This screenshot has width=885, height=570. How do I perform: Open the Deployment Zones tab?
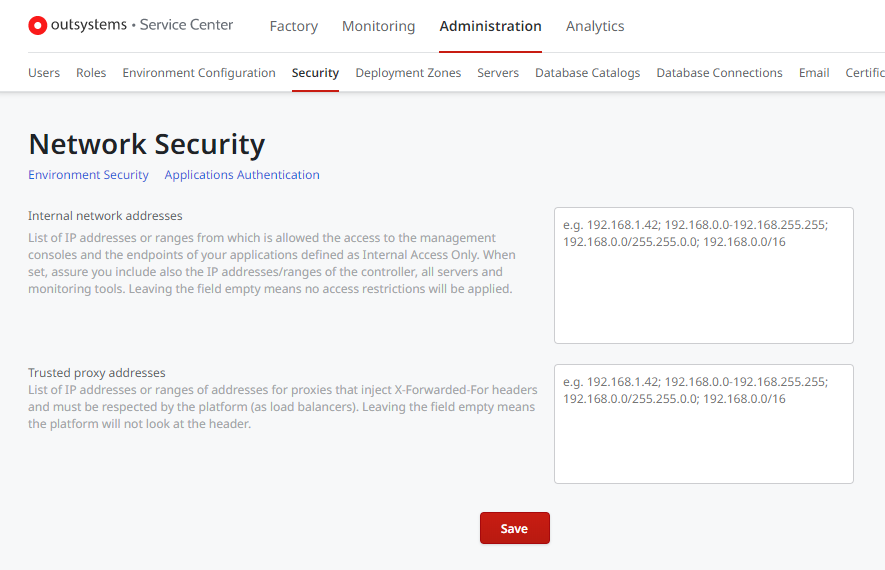click(x=408, y=73)
